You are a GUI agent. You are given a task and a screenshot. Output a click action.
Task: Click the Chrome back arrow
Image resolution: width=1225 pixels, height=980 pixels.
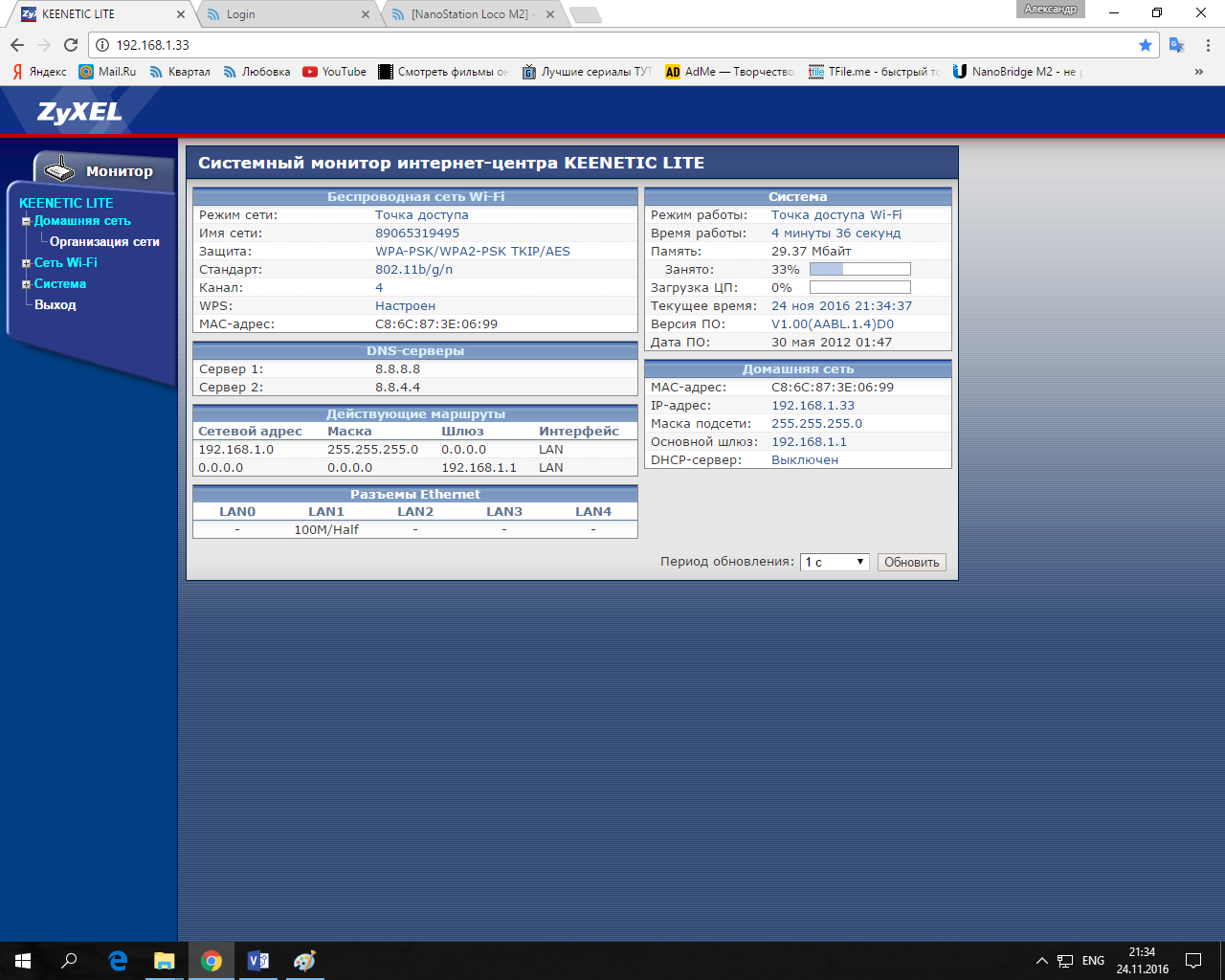pyautogui.click(x=17, y=45)
